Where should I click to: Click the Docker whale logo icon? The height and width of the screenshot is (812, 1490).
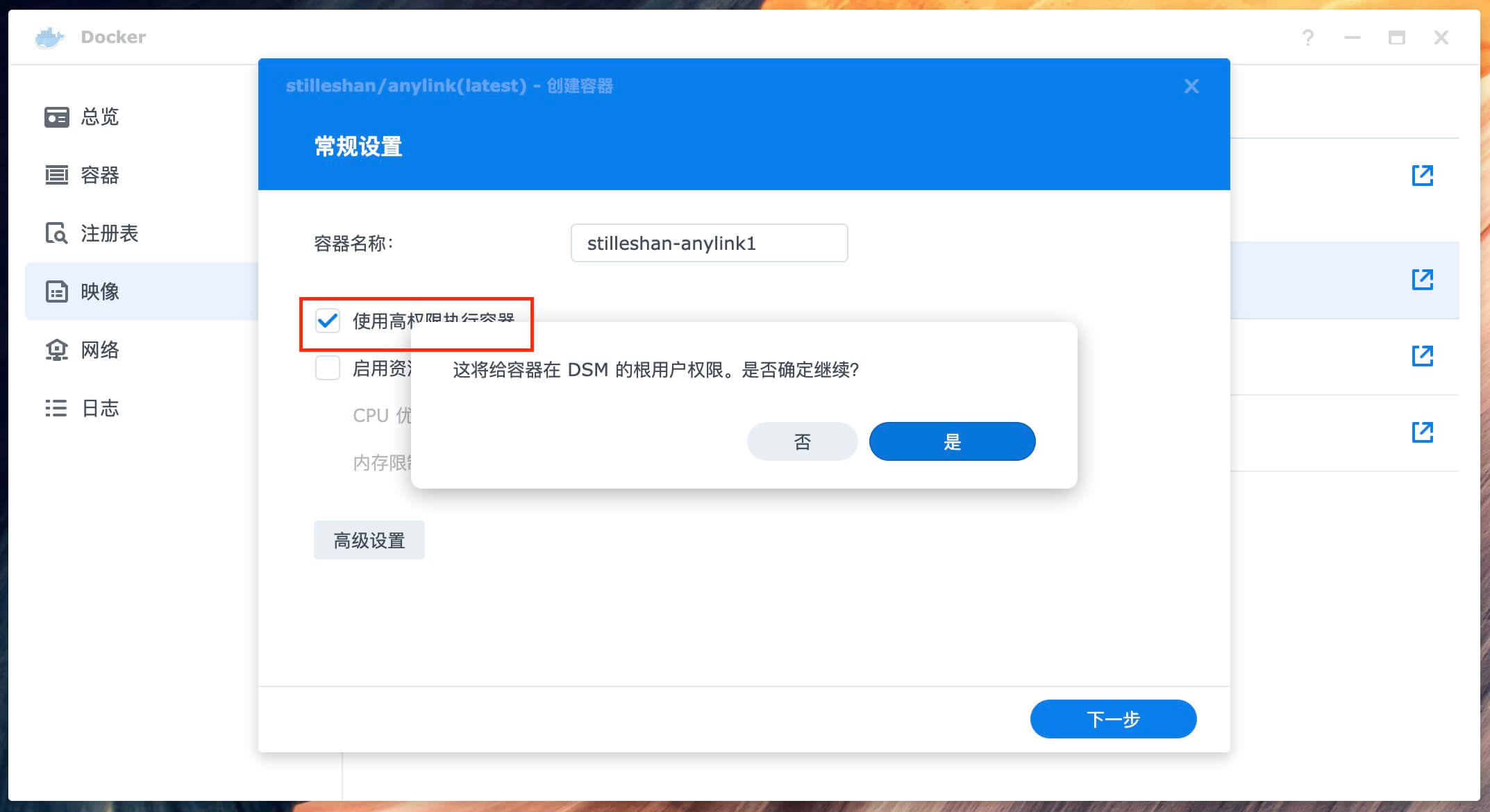point(49,37)
